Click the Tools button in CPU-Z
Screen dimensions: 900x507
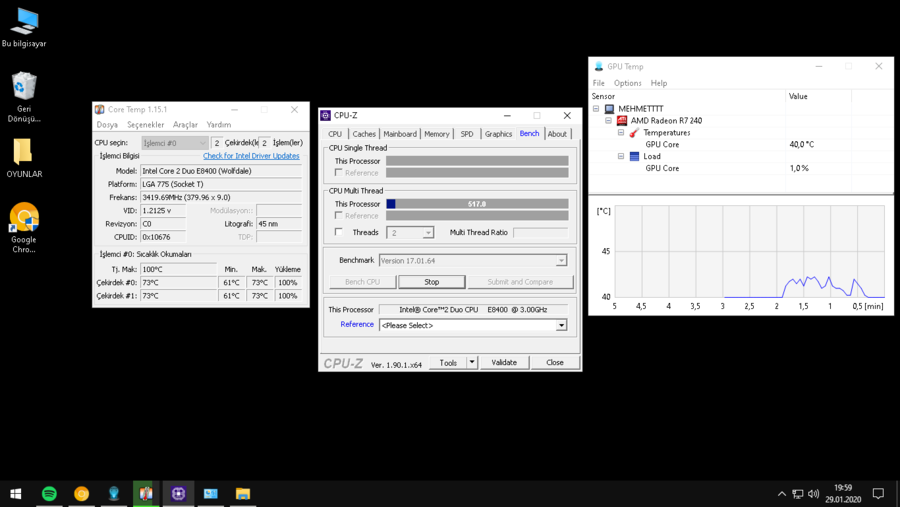(x=448, y=363)
